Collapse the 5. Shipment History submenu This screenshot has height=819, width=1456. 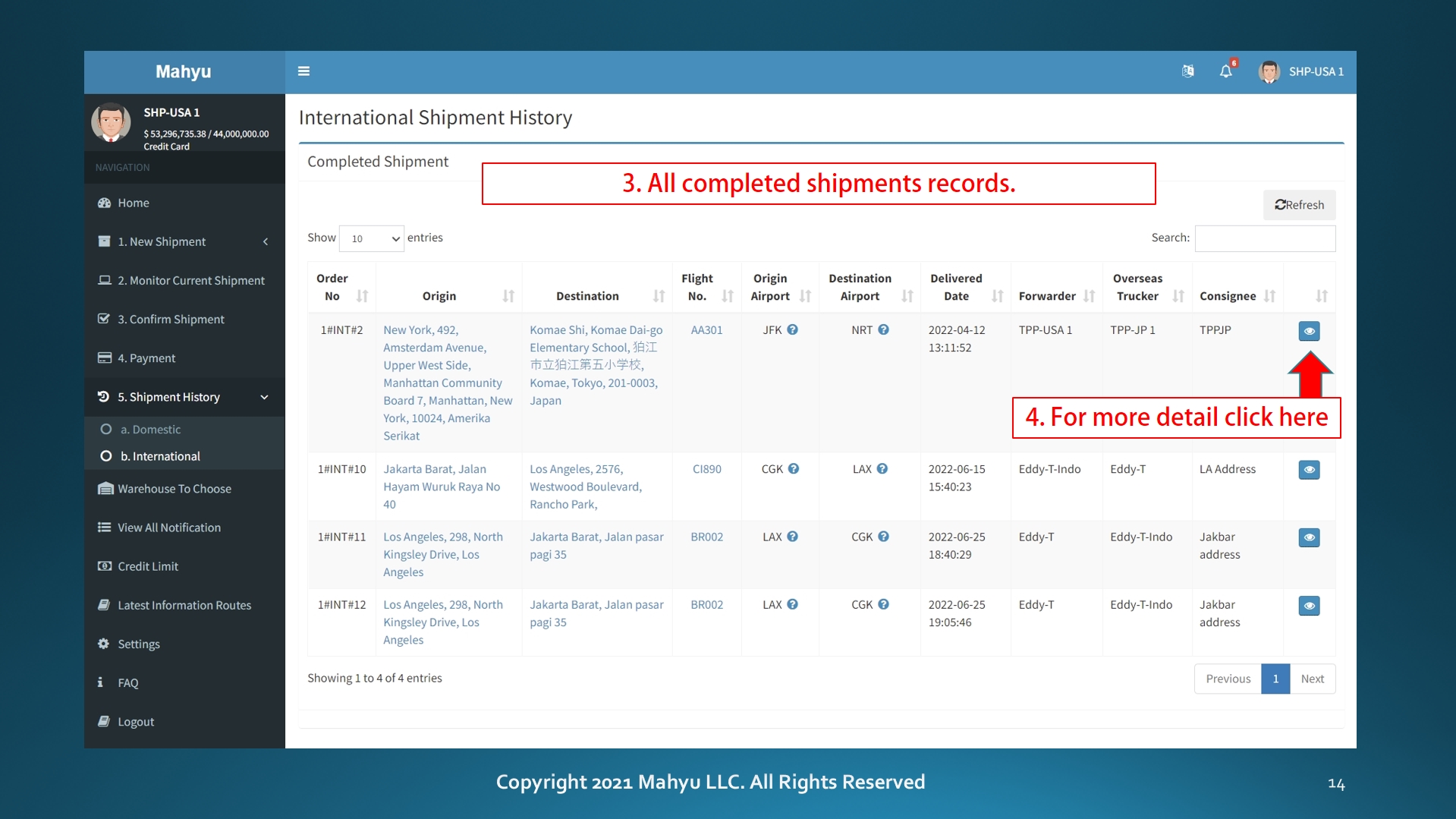[x=184, y=397]
